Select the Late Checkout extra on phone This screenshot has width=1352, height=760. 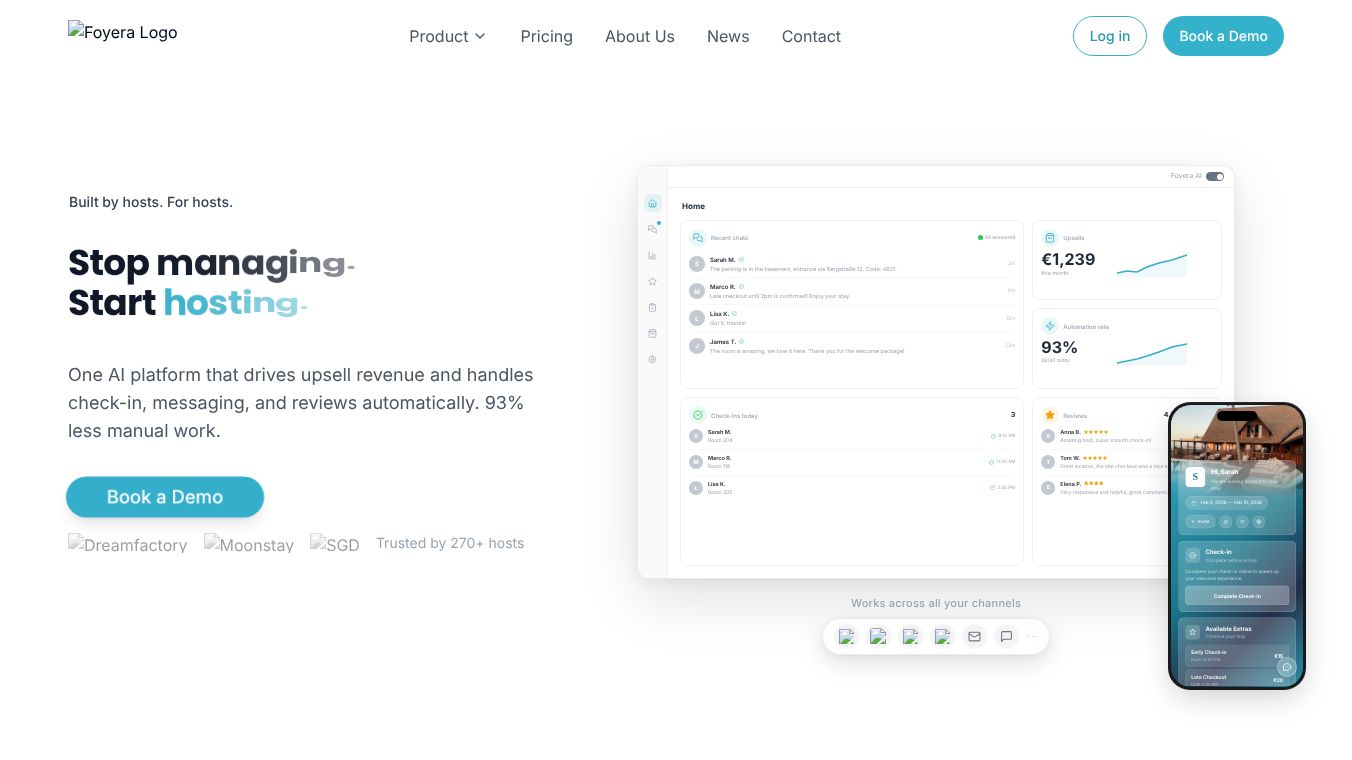[1237, 679]
